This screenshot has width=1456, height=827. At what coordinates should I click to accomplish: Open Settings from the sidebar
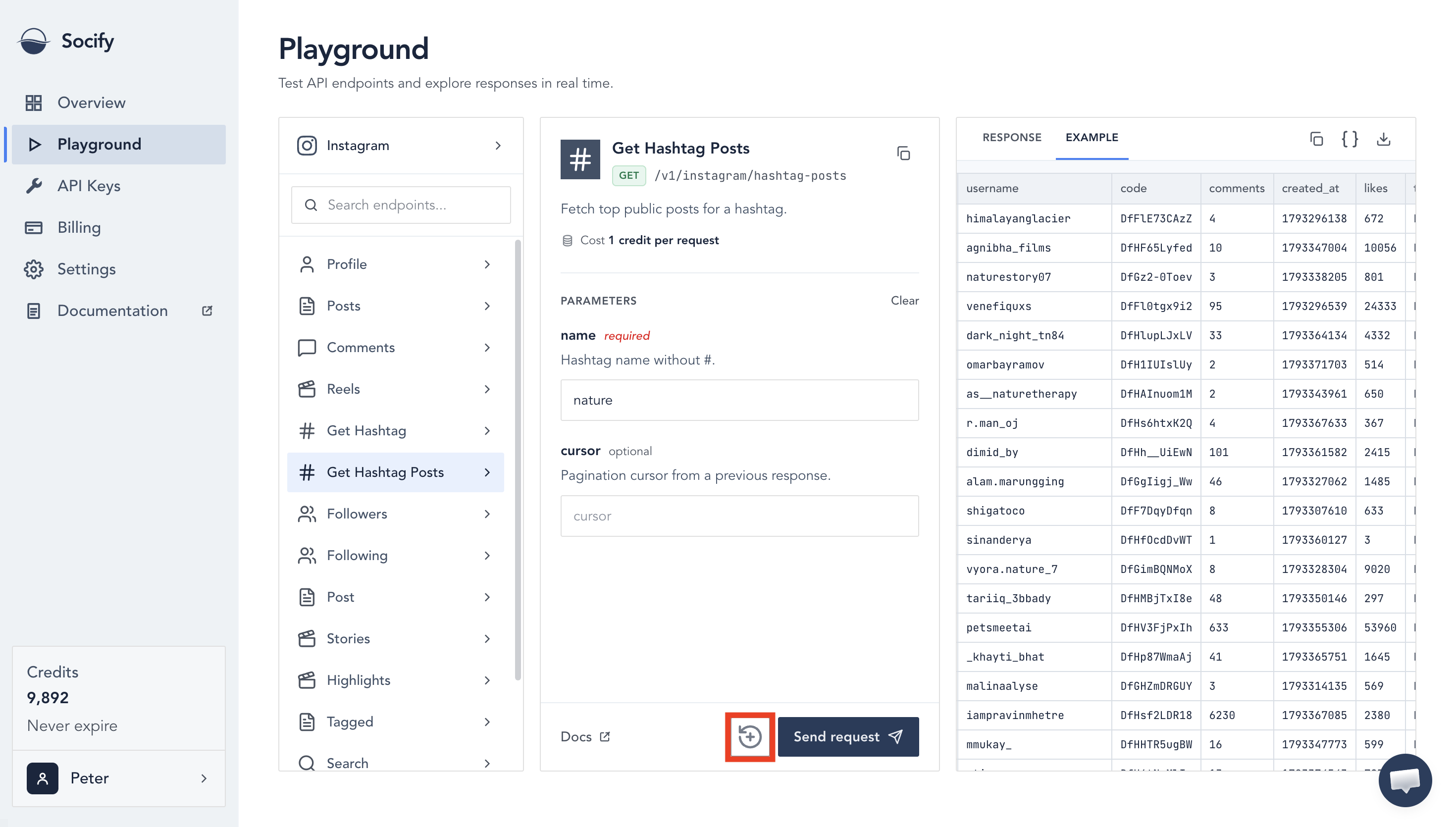119,269
